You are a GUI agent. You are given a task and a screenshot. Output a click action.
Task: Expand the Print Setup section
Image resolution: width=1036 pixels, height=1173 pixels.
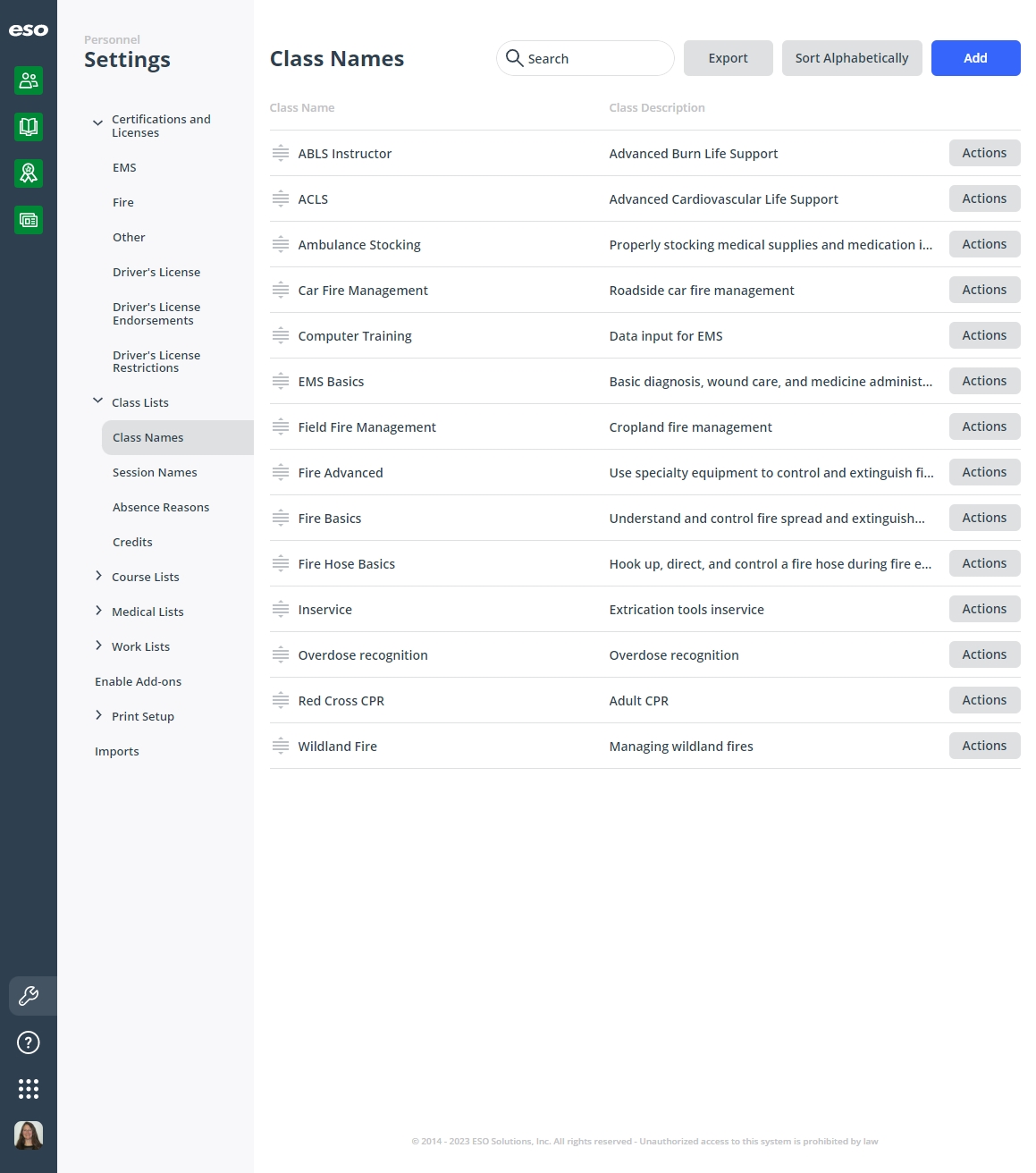pyautogui.click(x=98, y=715)
